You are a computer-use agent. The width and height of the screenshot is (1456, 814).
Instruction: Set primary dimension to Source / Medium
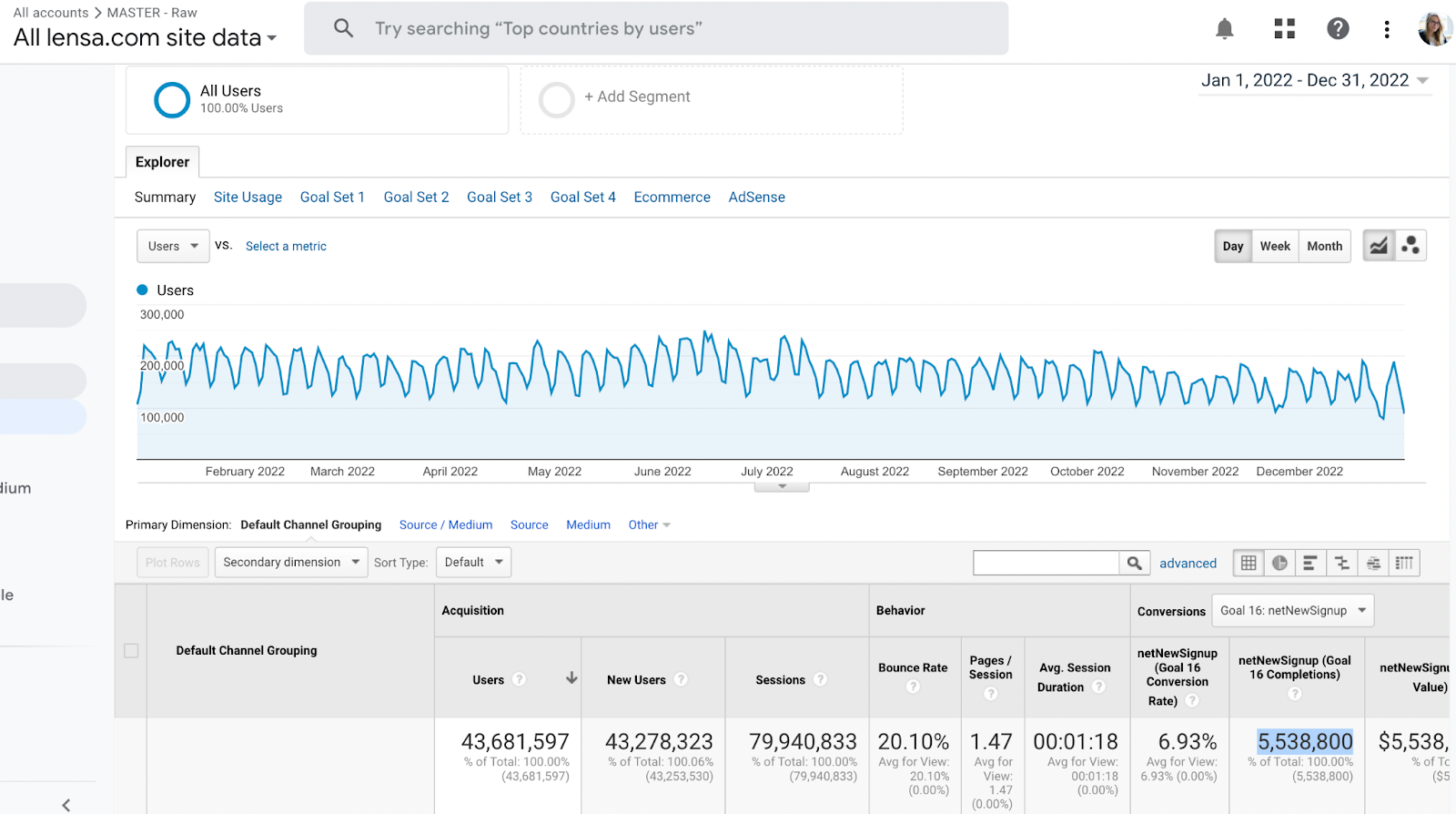pyautogui.click(x=446, y=524)
